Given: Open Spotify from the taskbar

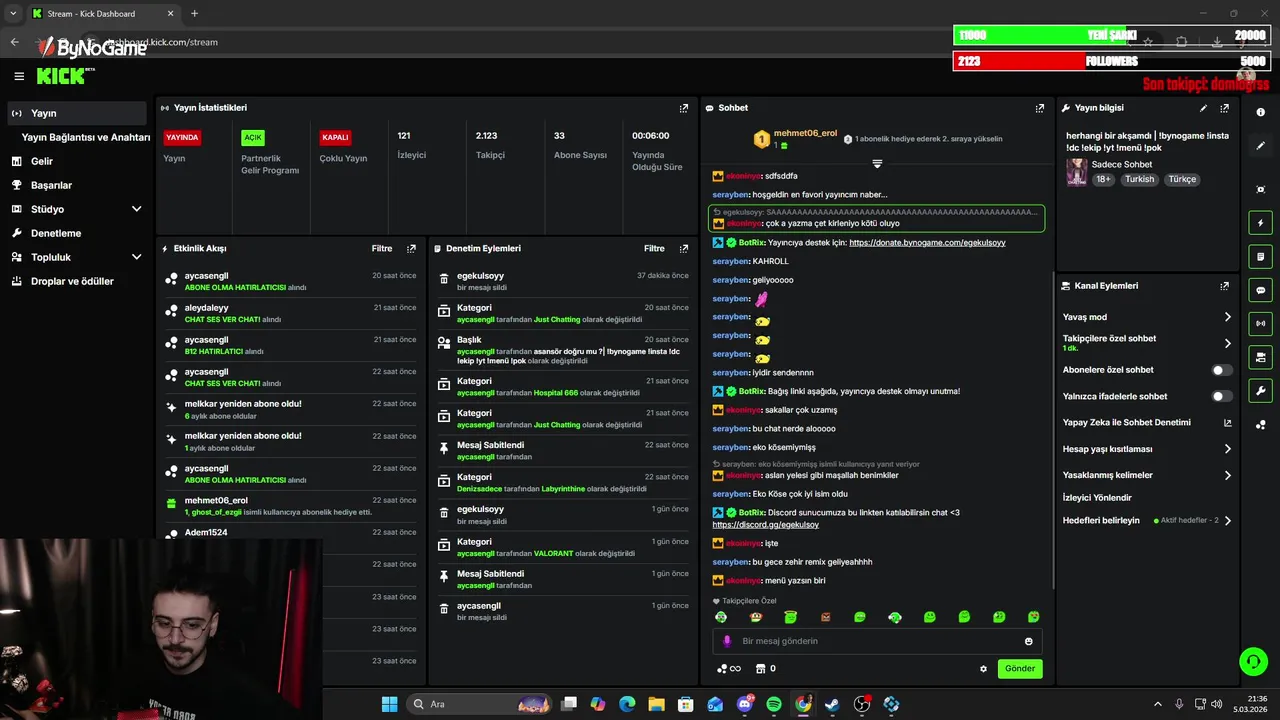Looking at the screenshot, I should 774,704.
